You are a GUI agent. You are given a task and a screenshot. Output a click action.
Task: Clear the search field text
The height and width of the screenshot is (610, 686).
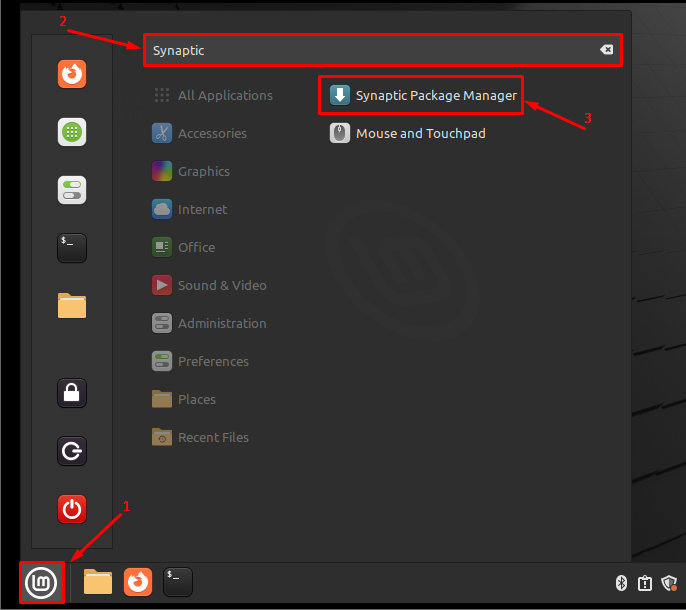coord(606,50)
